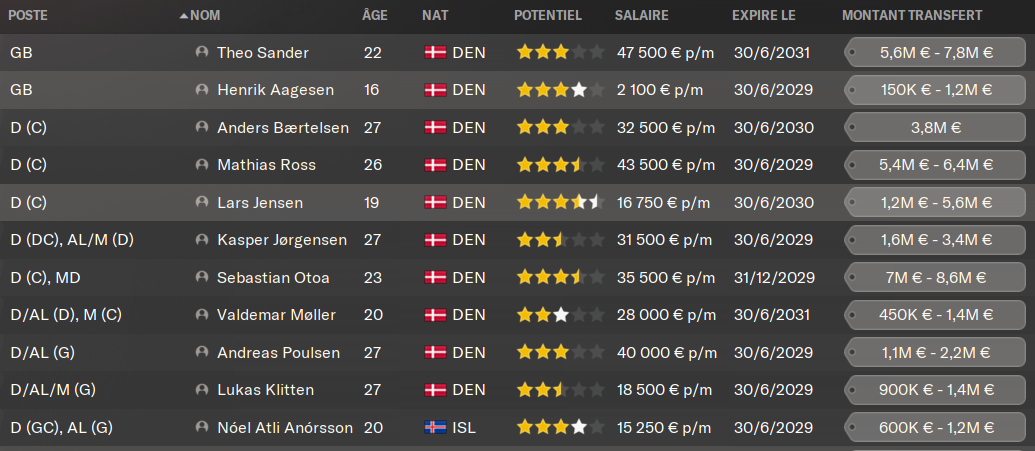The width and height of the screenshot is (1035, 451).
Task: Click the info icon beside Theo Sander
Action: [x=202, y=53]
